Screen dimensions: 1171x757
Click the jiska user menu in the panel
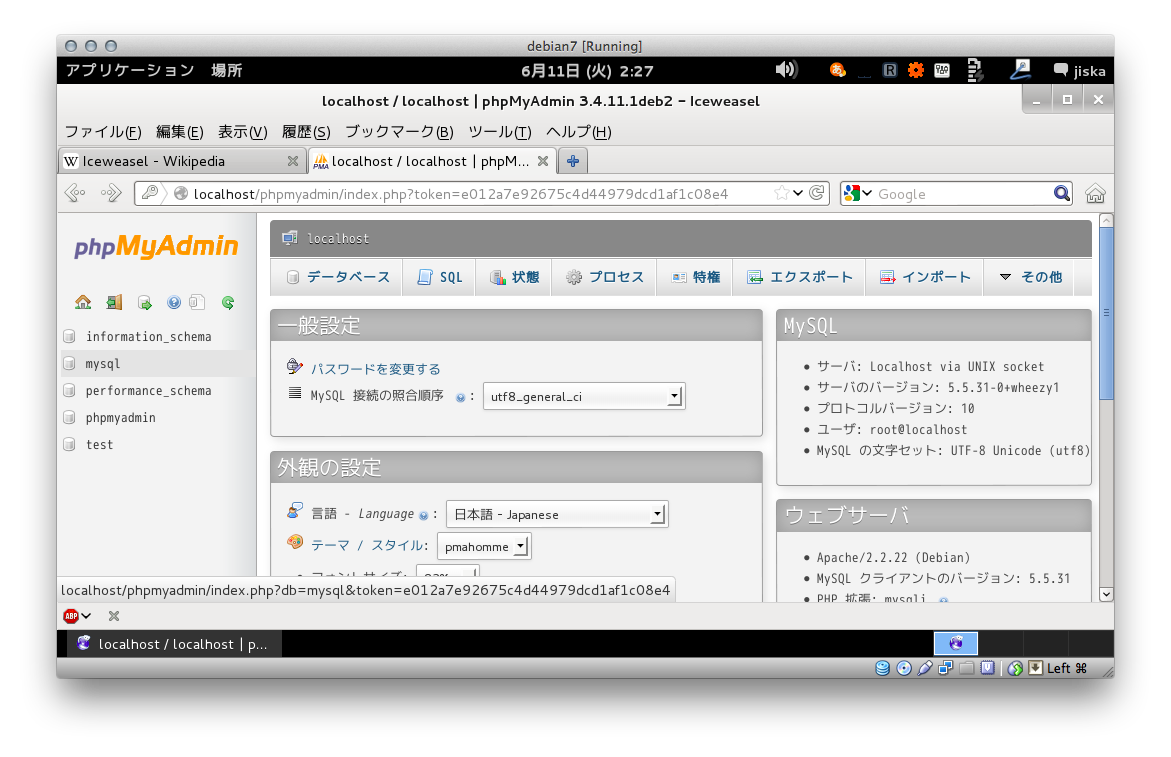click(x=1080, y=71)
